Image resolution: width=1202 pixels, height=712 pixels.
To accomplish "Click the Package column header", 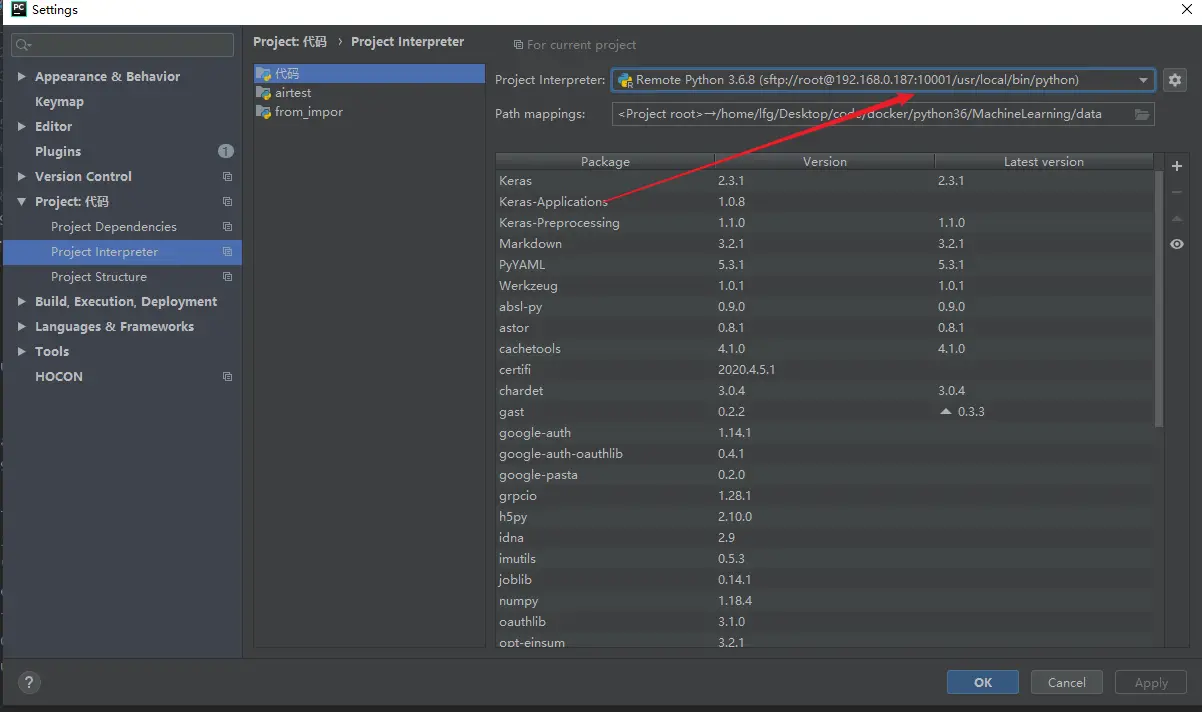I will [605, 161].
